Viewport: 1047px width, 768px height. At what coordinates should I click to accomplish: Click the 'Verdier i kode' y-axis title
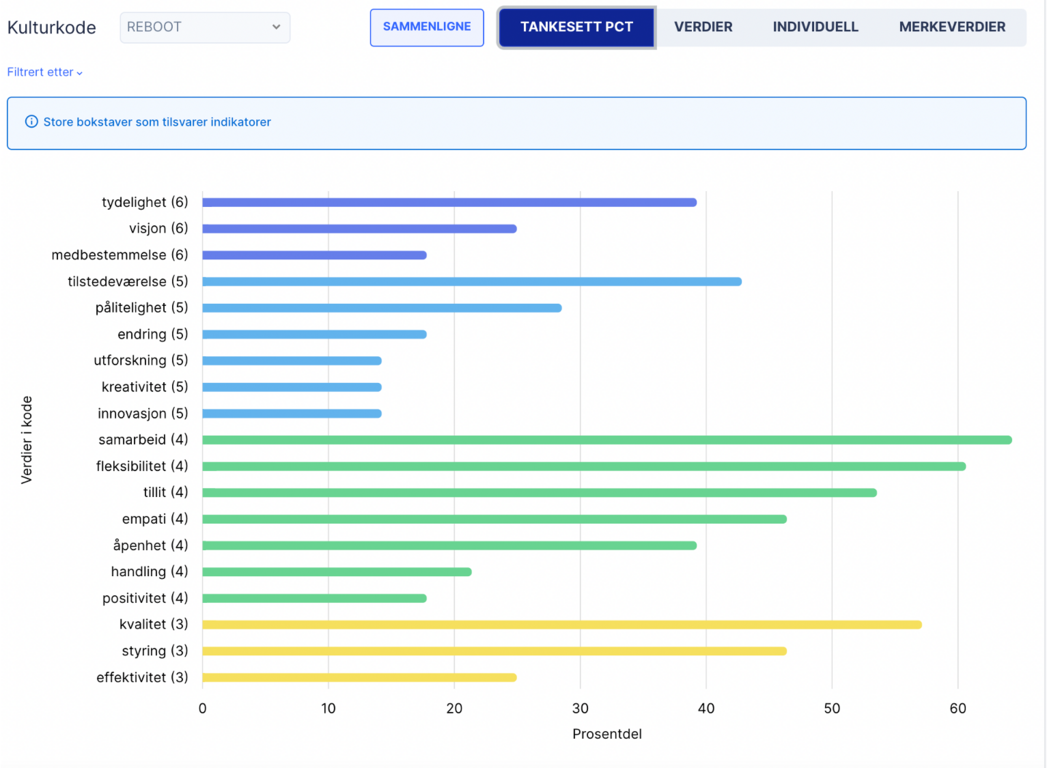pos(27,439)
